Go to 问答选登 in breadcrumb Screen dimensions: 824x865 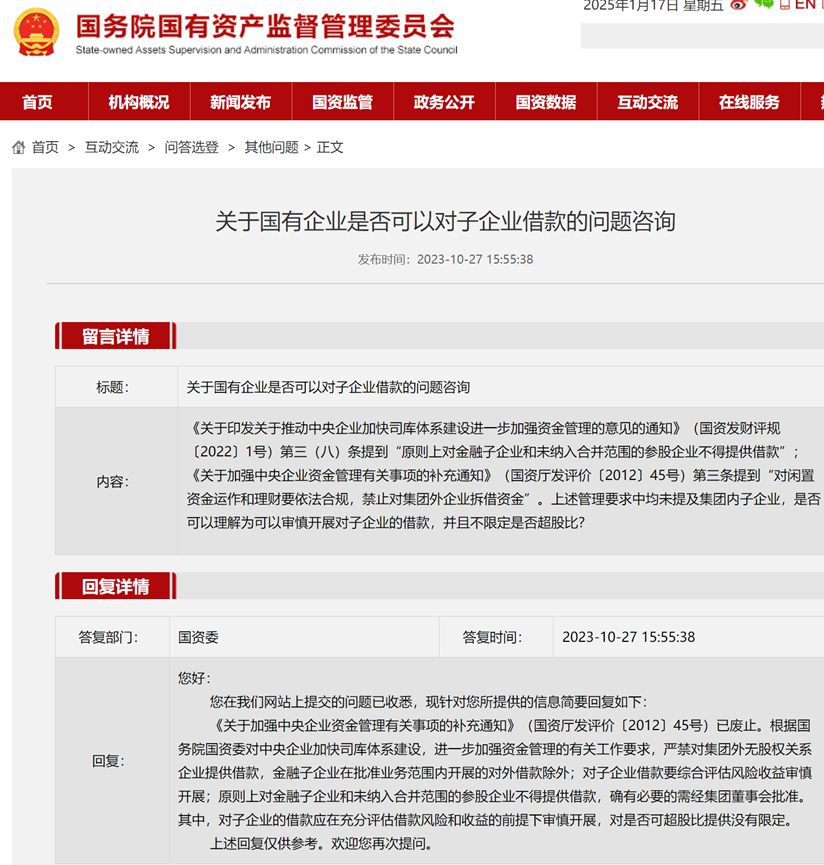tap(191, 147)
